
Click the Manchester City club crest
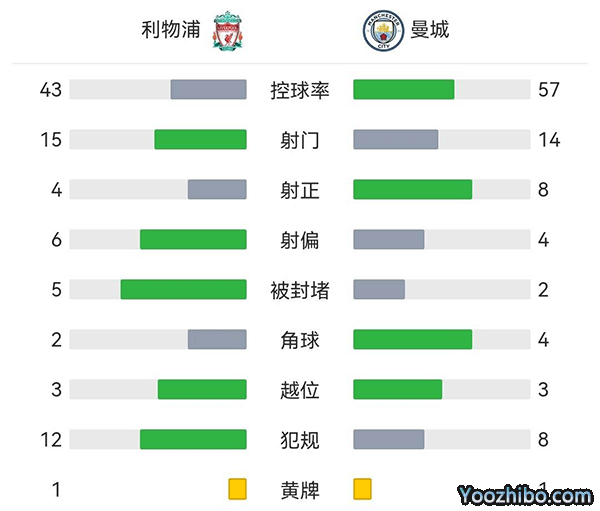click(x=380, y=31)
